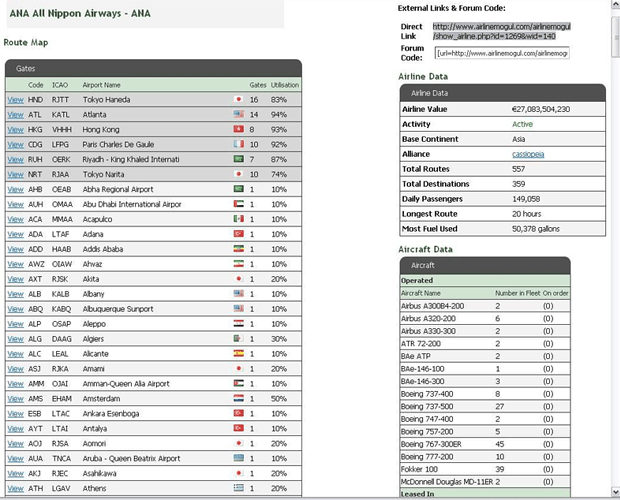Click the Airbus A320-200 aircraft name
The image size is (620, 500).
(x=428, y=319)
